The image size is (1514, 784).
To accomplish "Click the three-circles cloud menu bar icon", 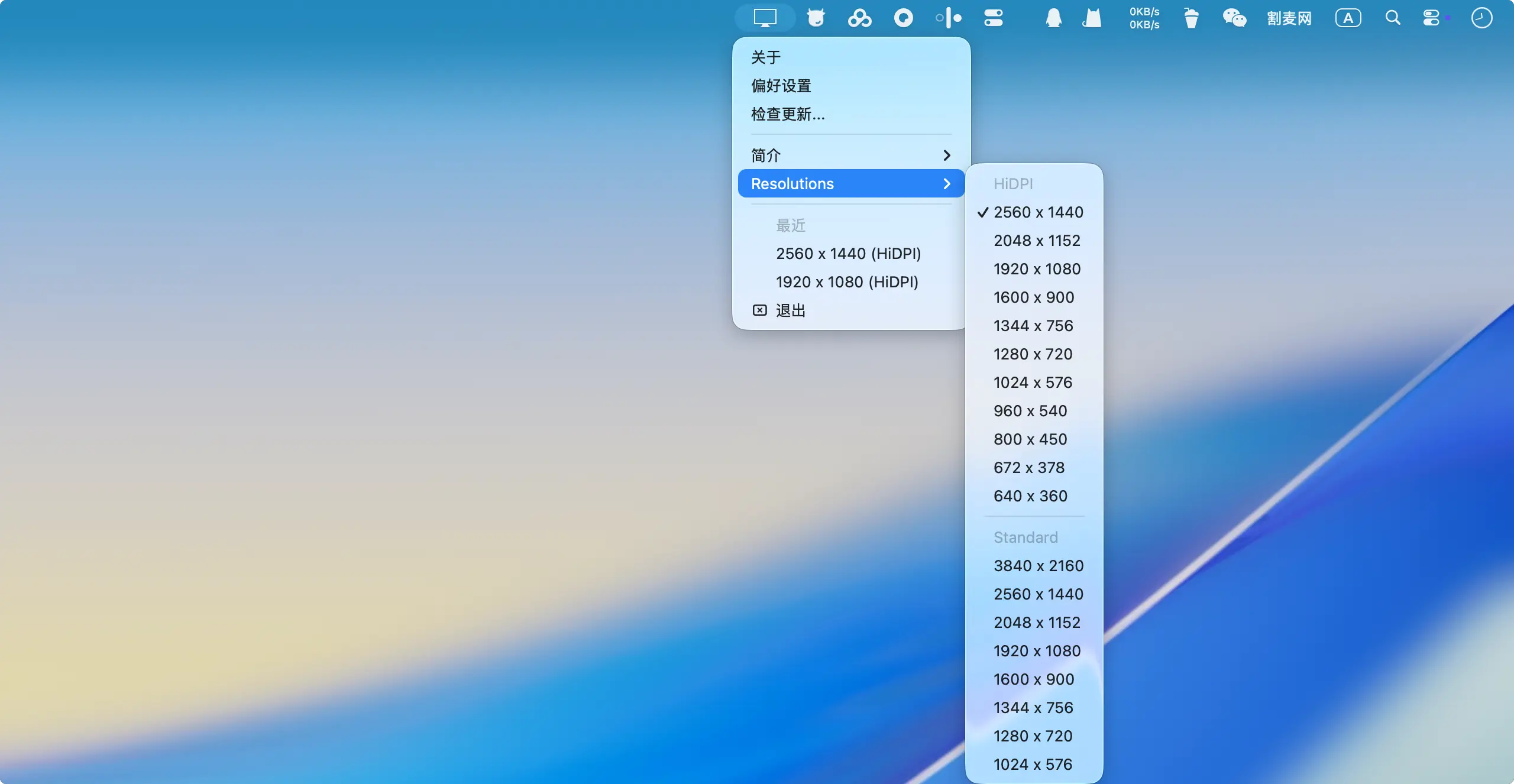I will [x=859, y=18].
